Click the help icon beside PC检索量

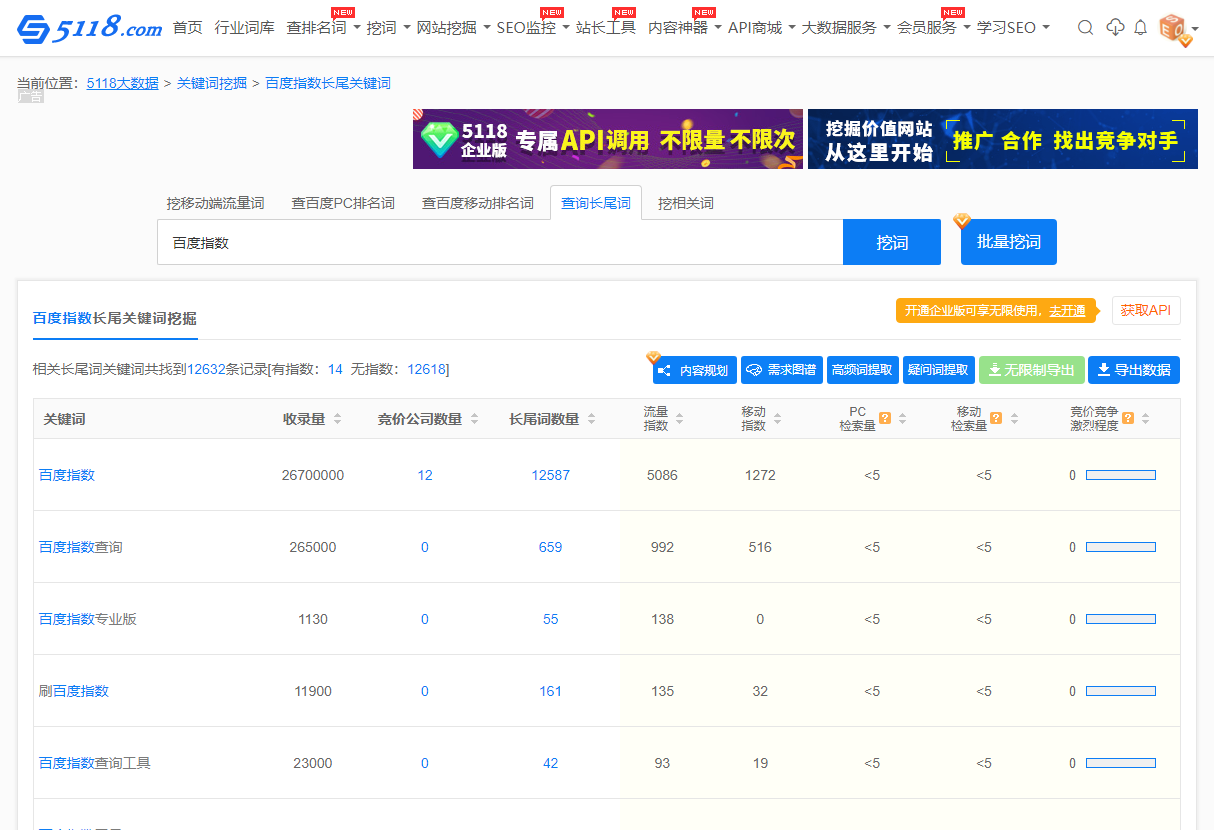[885, 418]
